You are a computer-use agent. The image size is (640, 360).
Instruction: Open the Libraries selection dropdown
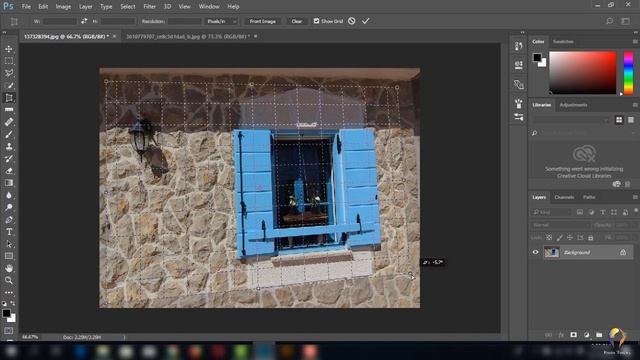pos(571,120)
